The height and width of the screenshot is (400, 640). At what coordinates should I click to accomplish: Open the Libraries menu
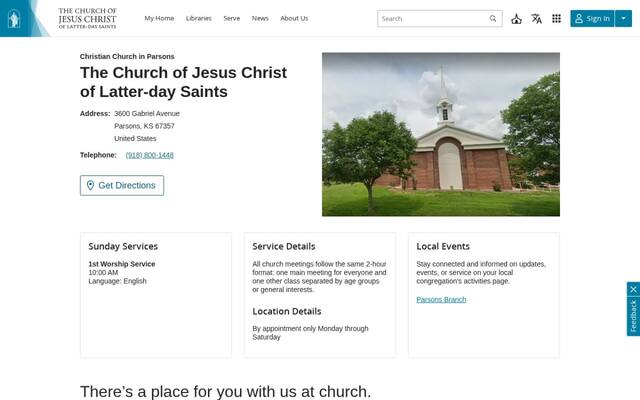pyautogui.click(x=199, y=18)
